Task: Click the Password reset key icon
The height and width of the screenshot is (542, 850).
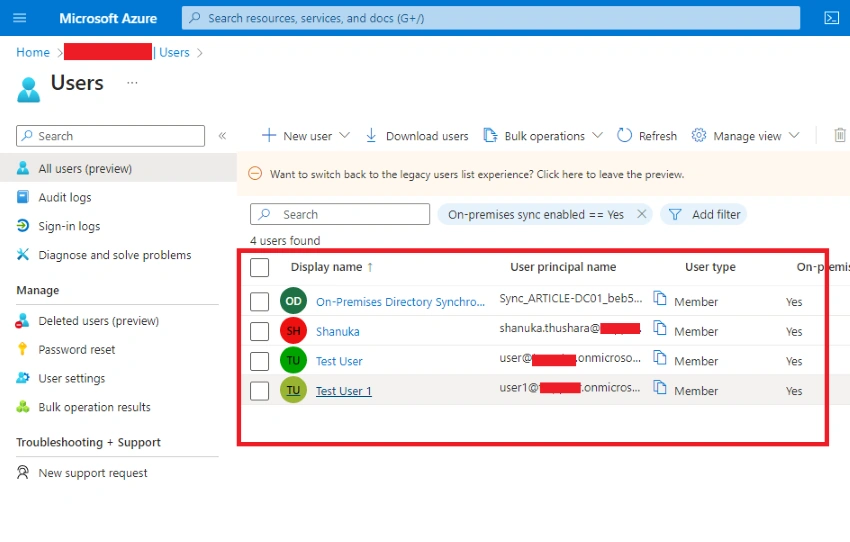Action: 23,349
